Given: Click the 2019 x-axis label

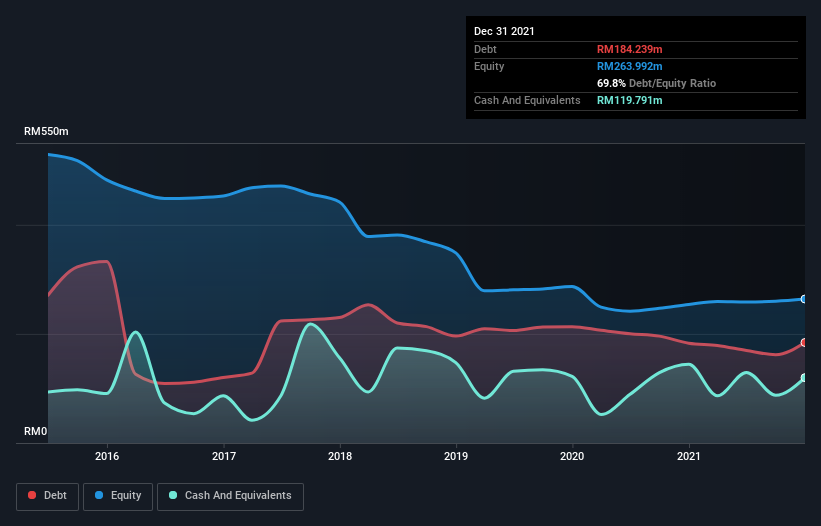Looking at the screenshot, I should point(456,456).
